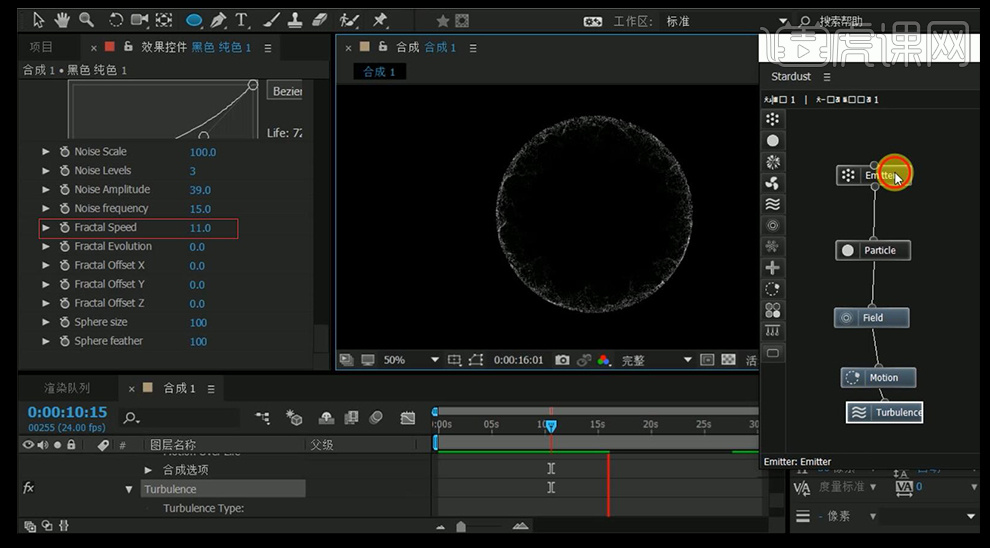Toggle the Noise Scale stopwatch
Screen dimensions: 990x548
(x=64, y=152)
